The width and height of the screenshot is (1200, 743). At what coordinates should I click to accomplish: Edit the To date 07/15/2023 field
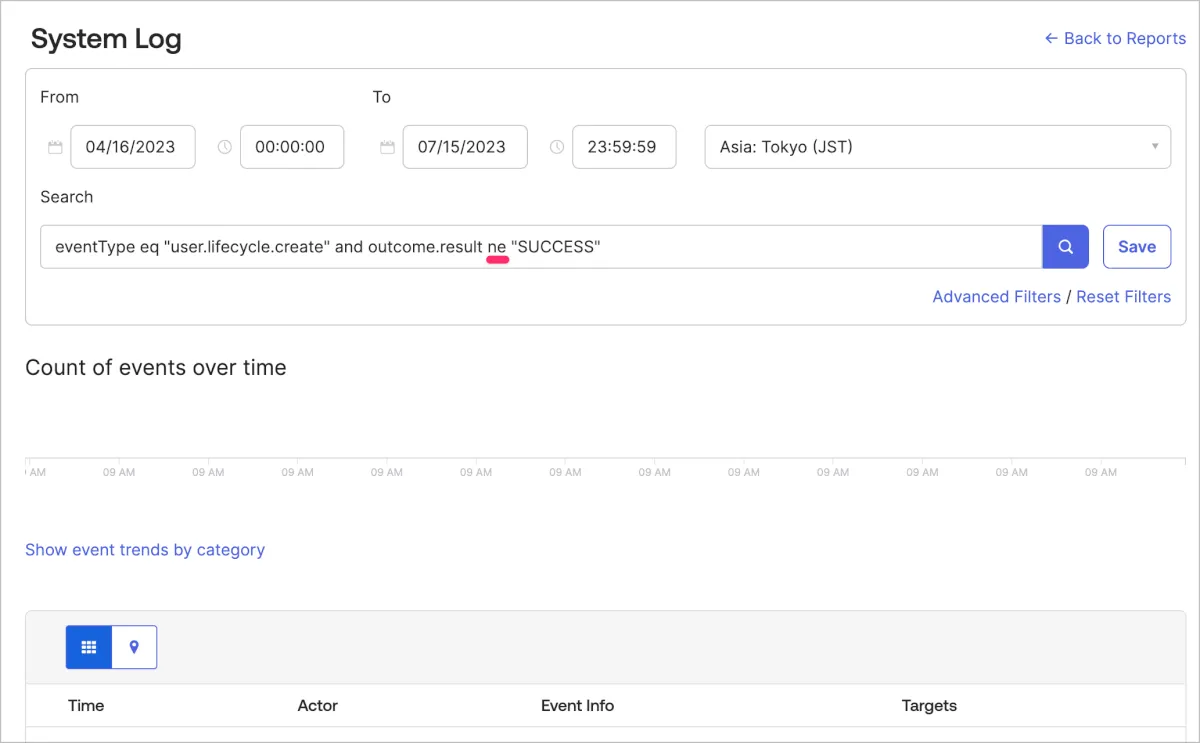(x=464, y=147)
